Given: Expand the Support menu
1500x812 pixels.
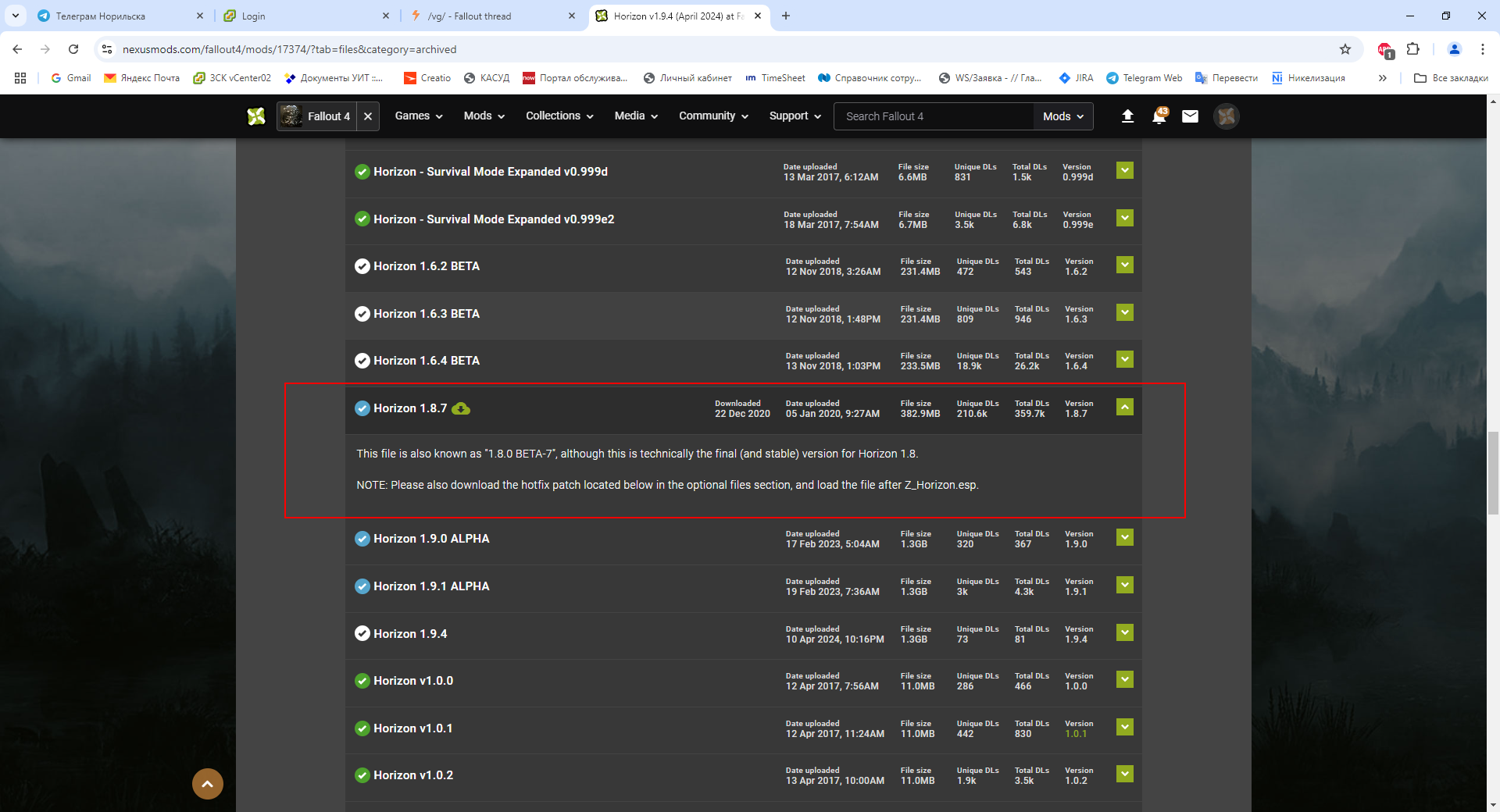Looking at the screenshot, I should pos(795,116).
